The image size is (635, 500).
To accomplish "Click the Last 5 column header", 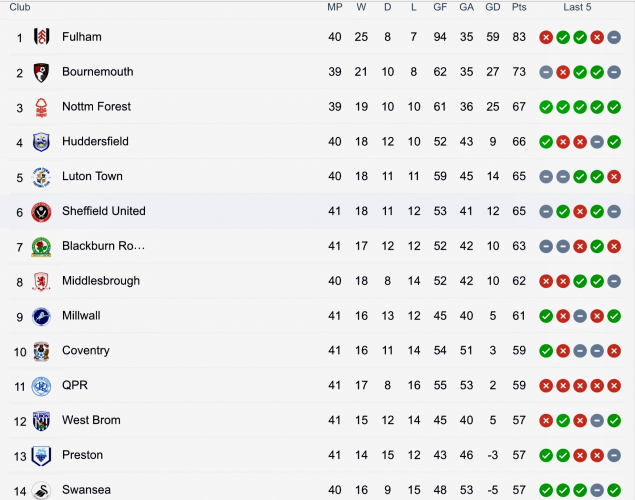I will [577, 7].
